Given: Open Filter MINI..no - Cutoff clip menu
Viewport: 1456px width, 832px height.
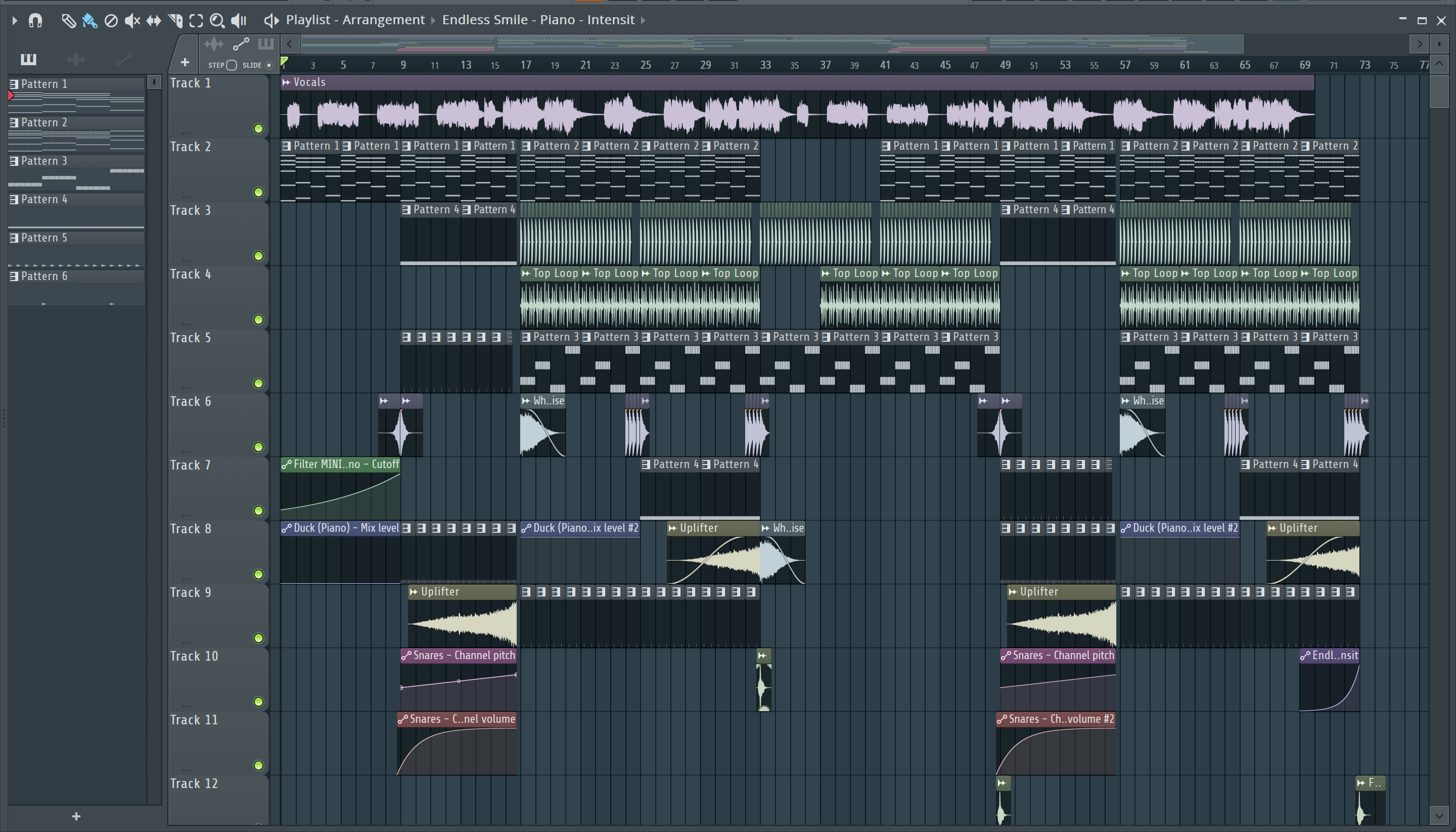Looking at the screenshot, I should [286, 464].
